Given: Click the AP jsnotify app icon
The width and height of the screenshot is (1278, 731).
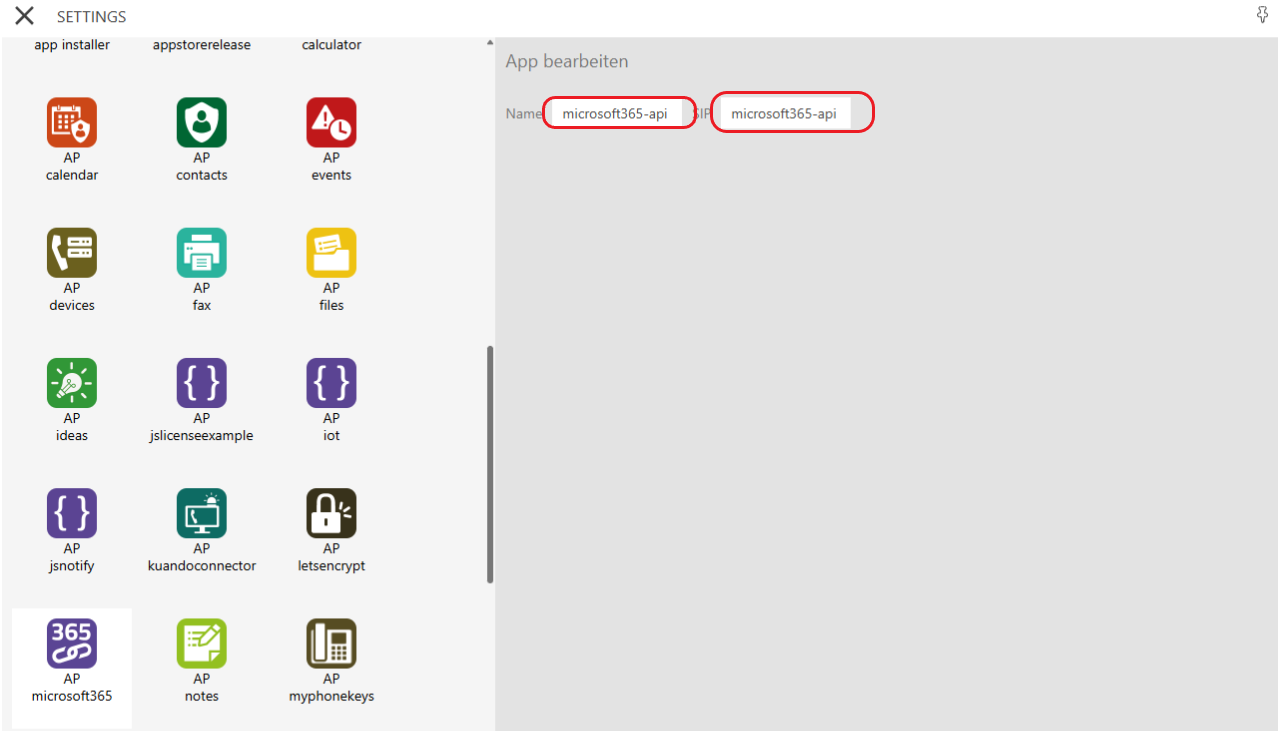Looking at the screenshot, I should pyautogui.click(x=72, y=514).
